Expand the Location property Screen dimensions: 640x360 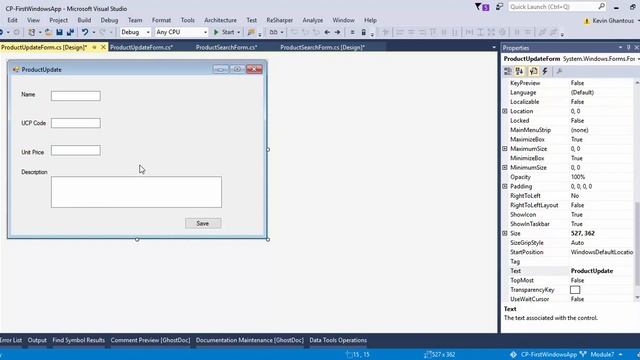505,111
